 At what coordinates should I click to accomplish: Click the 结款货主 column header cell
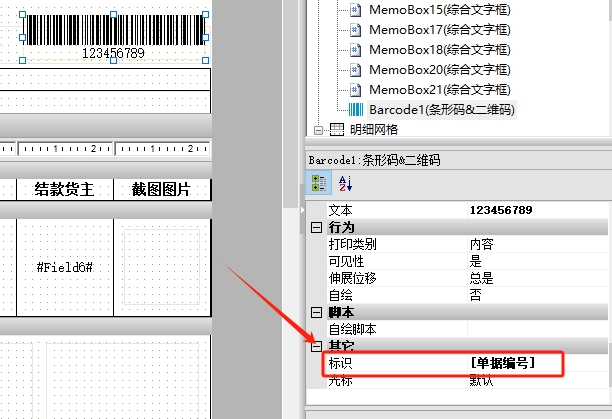point(65,190)
